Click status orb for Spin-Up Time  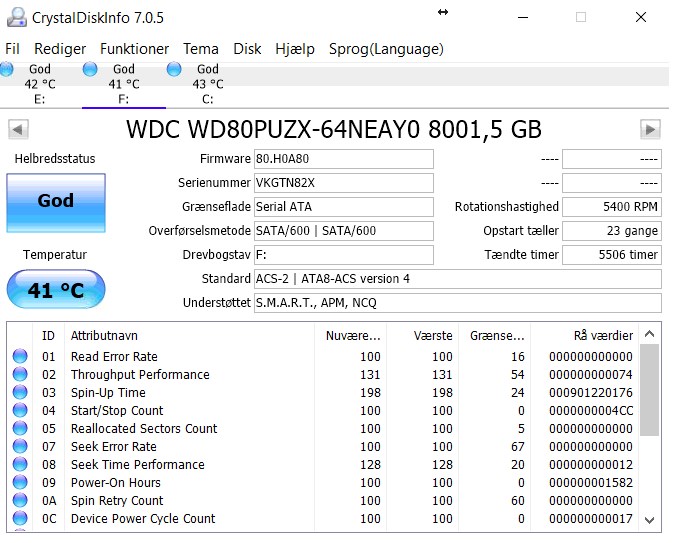tap(20, 392)
